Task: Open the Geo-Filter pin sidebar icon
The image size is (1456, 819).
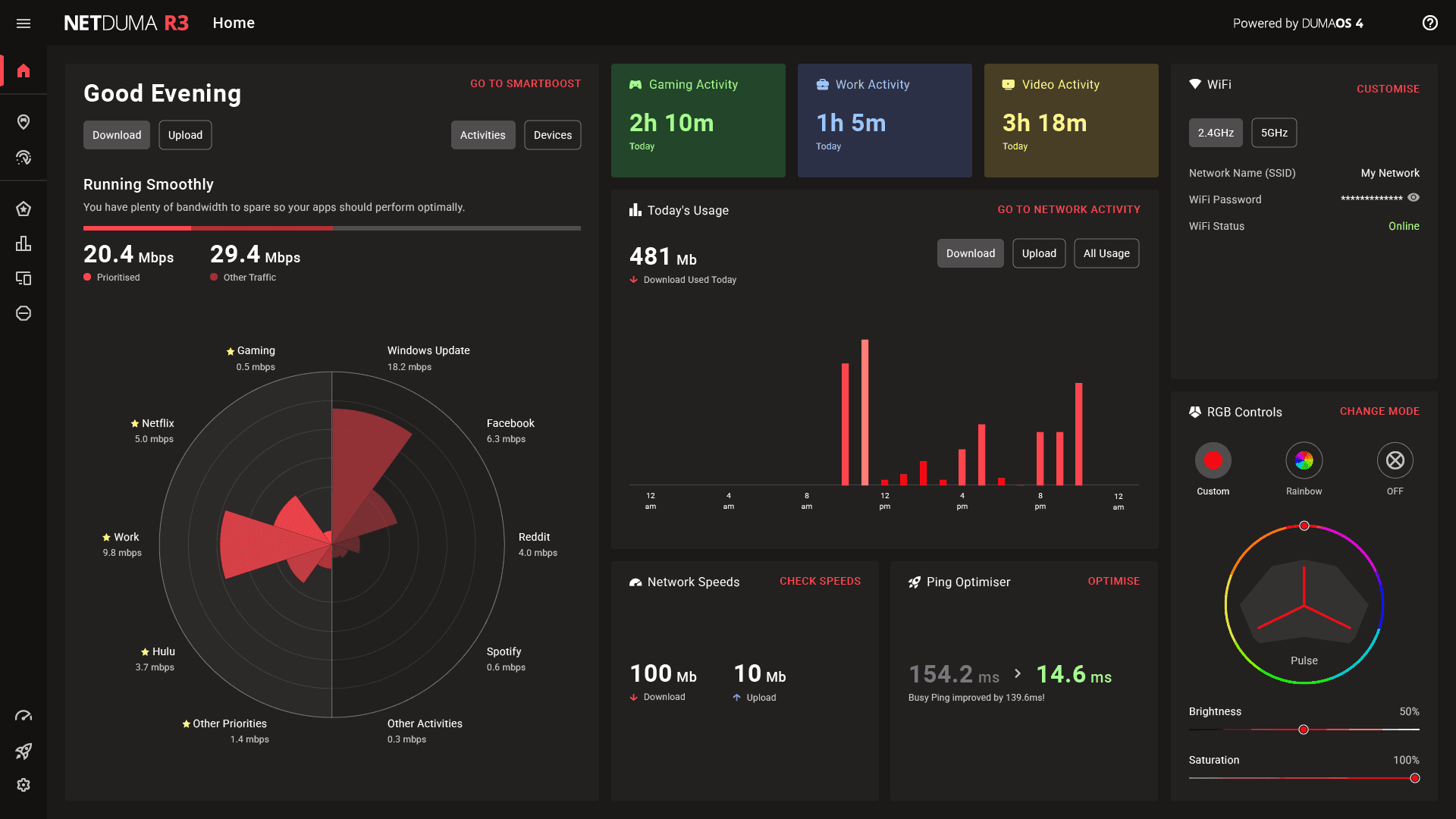Action: click(24, 122)
